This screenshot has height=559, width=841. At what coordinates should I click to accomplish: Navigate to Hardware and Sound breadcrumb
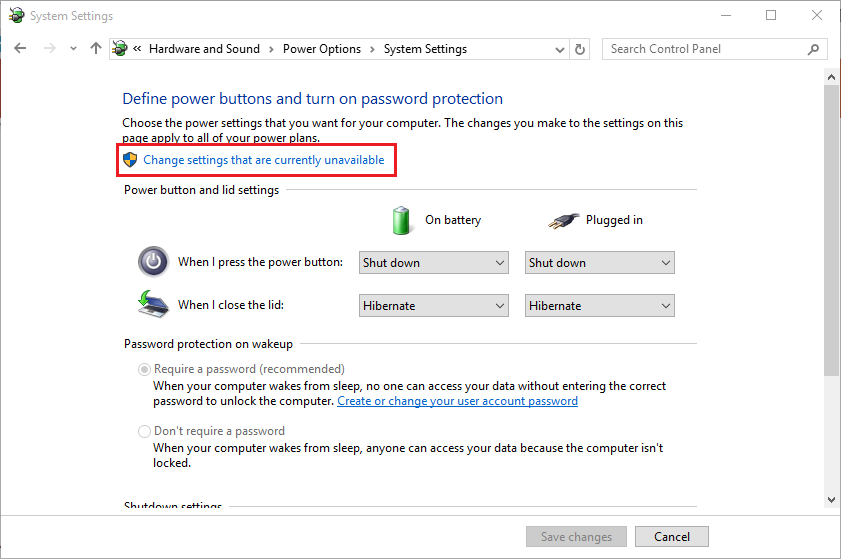[204, 49]
